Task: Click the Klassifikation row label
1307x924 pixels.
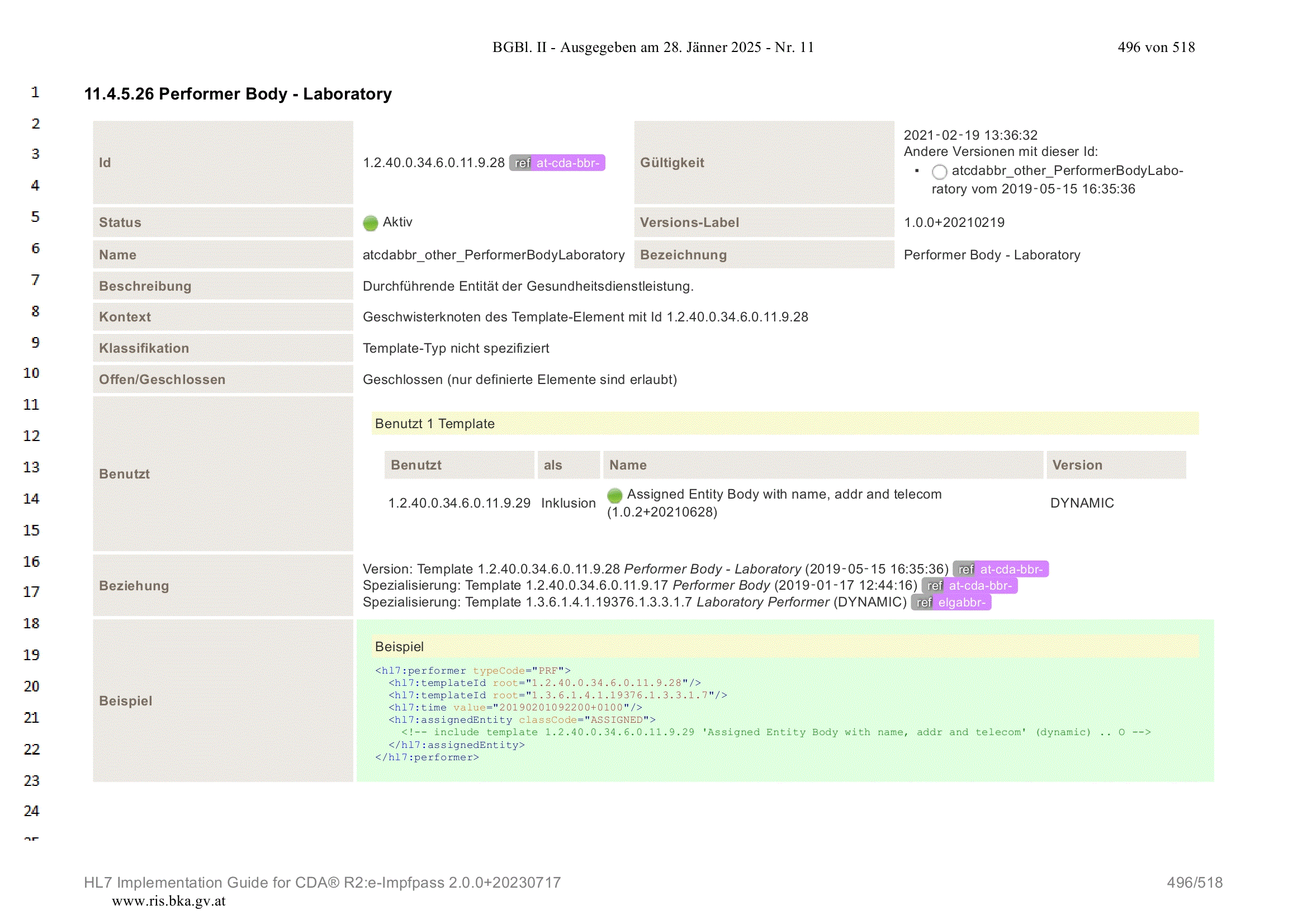Action: click(x=144, y=348)
